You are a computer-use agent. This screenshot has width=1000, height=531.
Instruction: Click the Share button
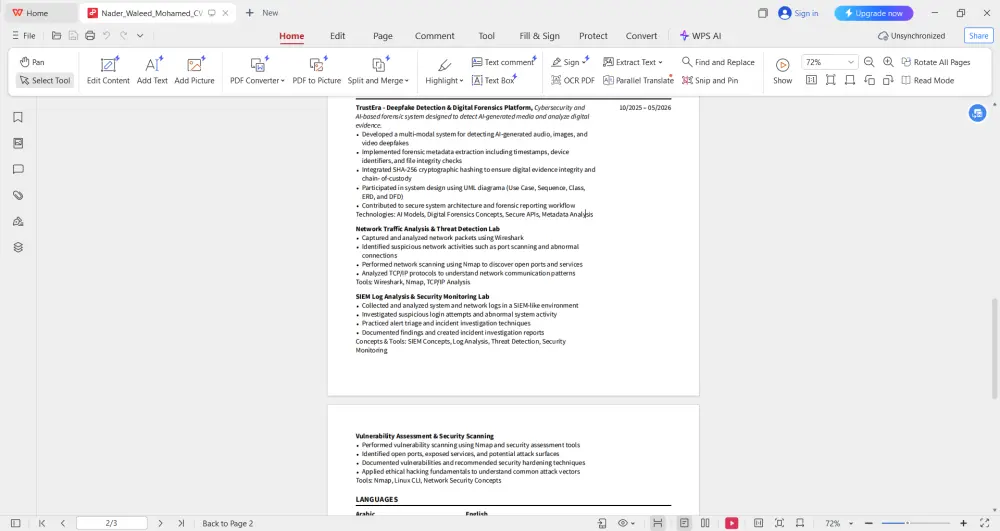[x=978, y=36]
